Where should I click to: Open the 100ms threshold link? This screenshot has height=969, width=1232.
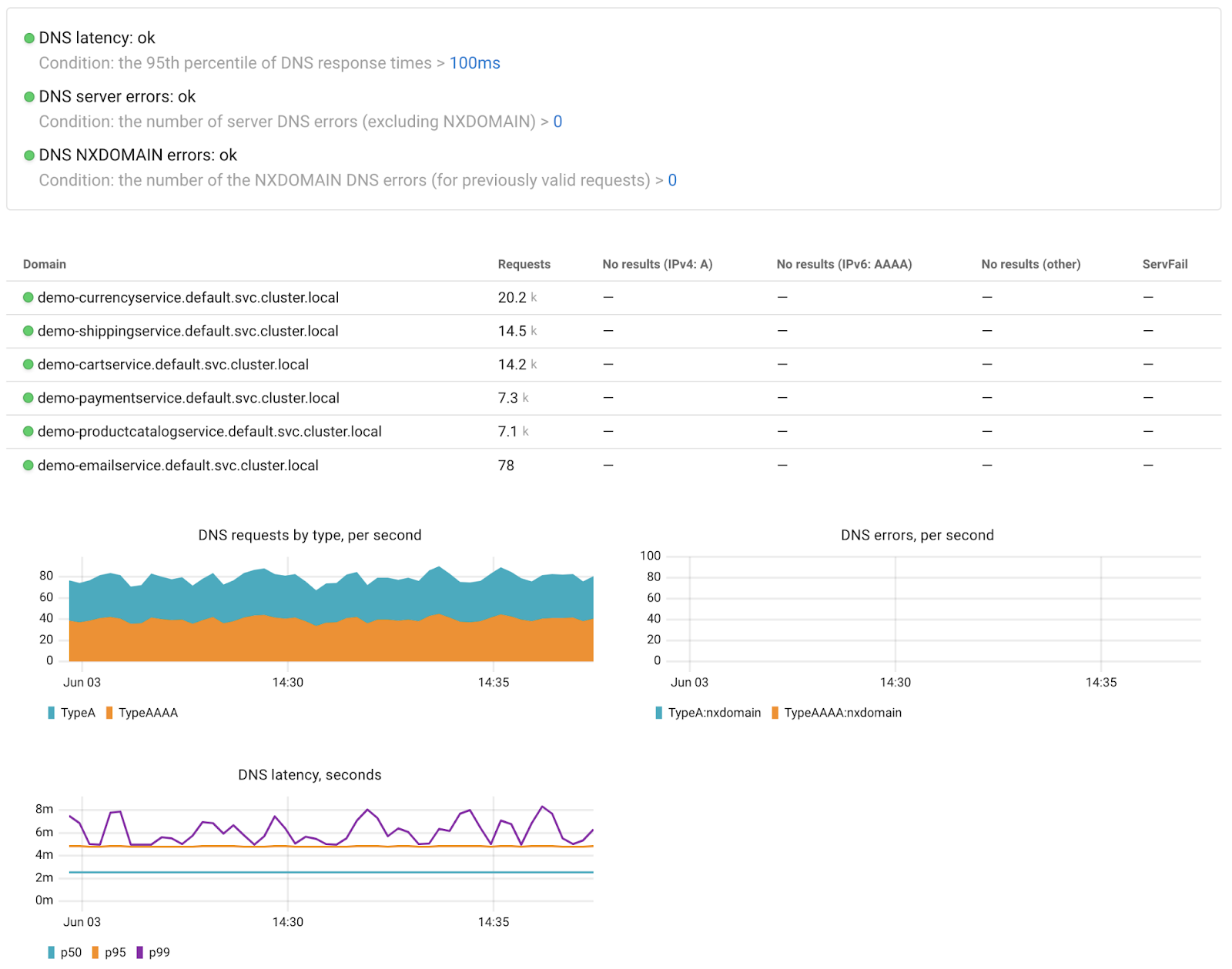474,63
